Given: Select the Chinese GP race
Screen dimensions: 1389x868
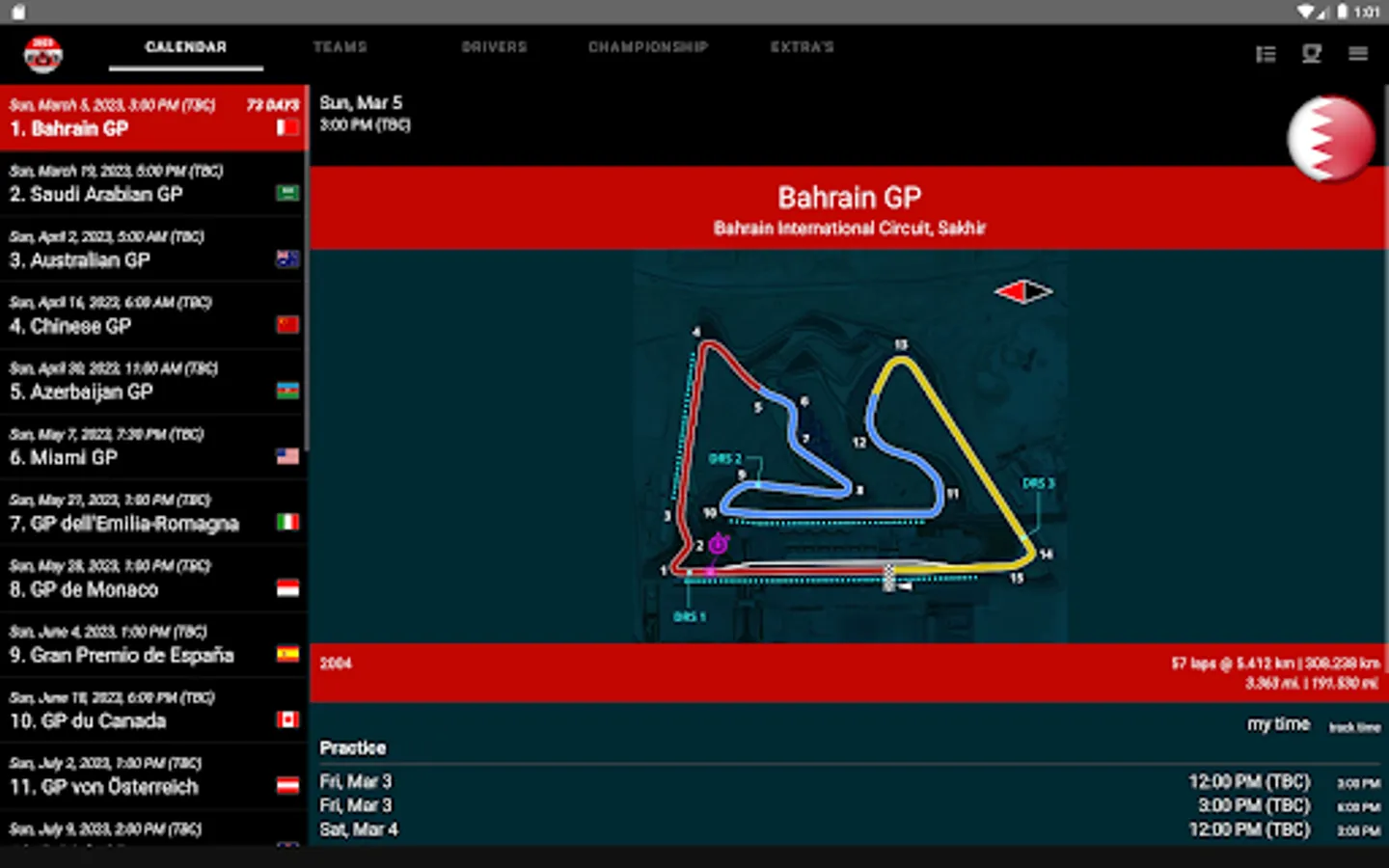Looking at the screenshot, I should click(152, 315).
